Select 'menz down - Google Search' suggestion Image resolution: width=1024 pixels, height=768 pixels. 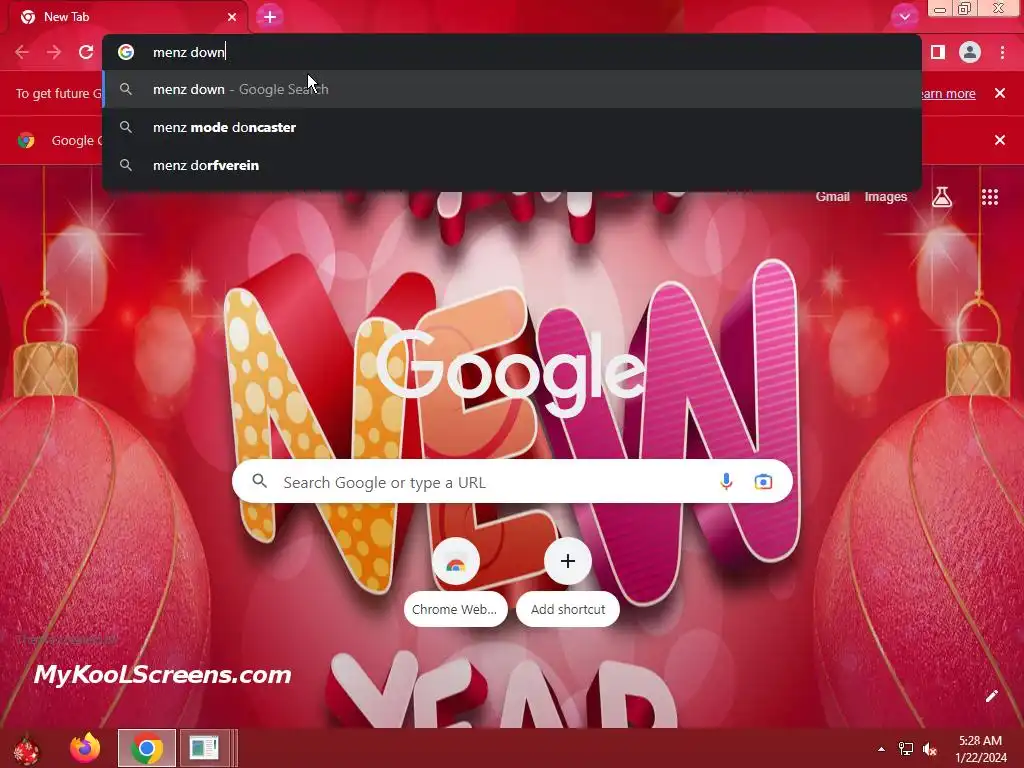tap(512, 89)
